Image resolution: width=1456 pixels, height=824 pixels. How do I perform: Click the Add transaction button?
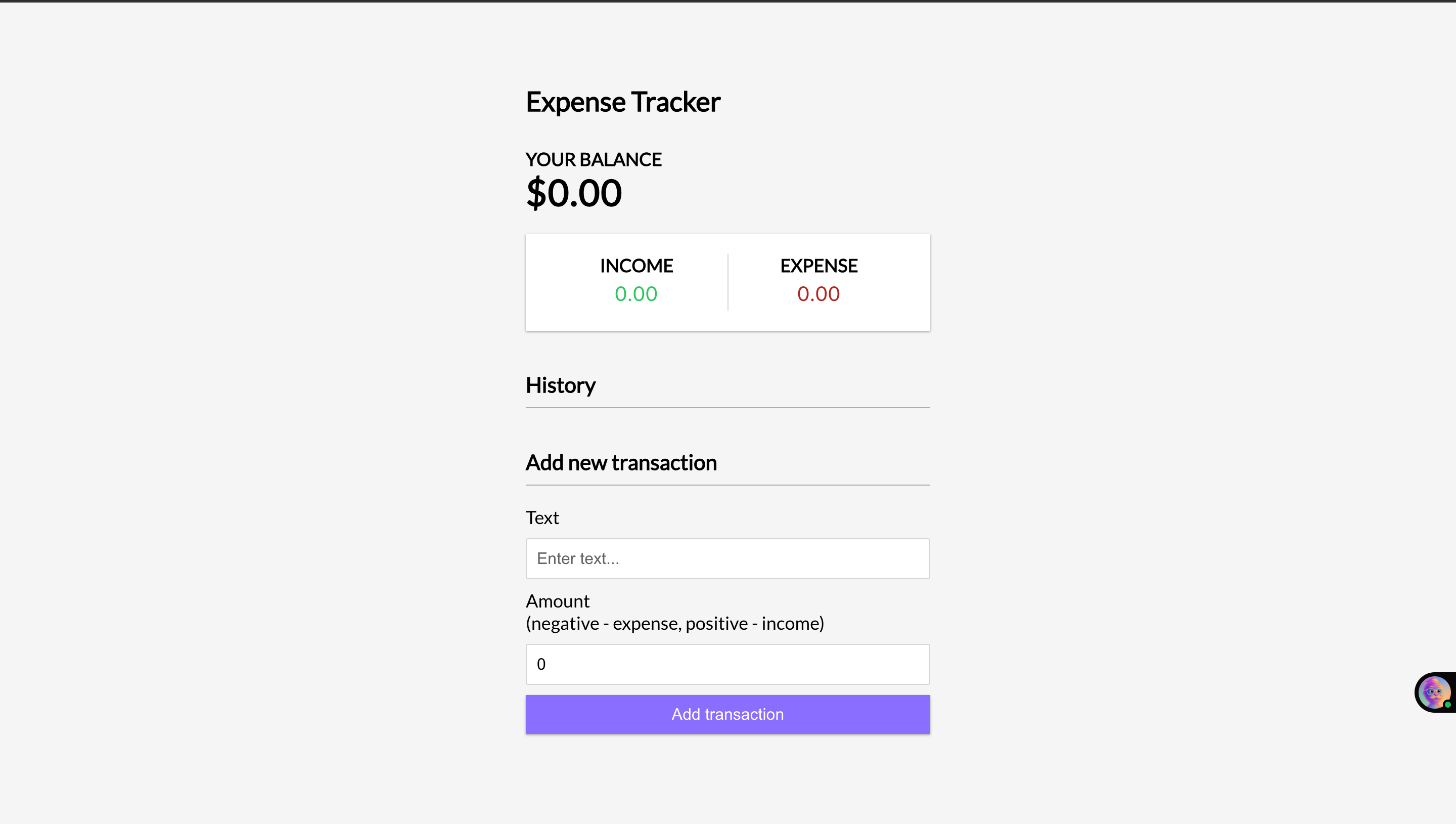pyautogui.click(x=727, y=714)
